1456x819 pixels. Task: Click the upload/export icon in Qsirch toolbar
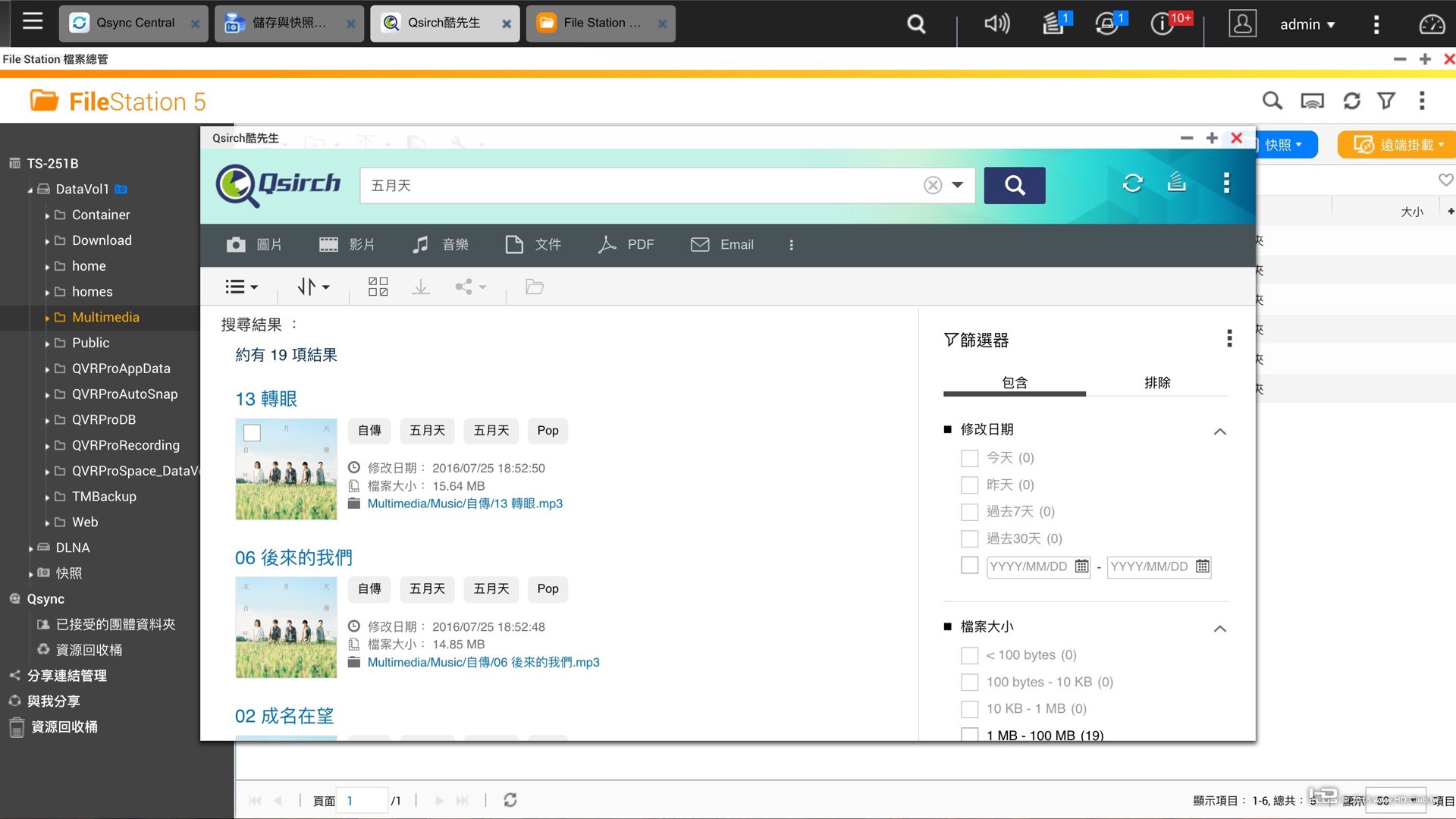pos(1178,183)
